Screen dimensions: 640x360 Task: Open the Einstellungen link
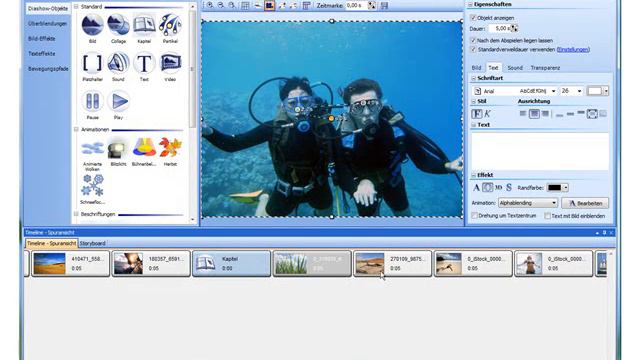point(573,49)
